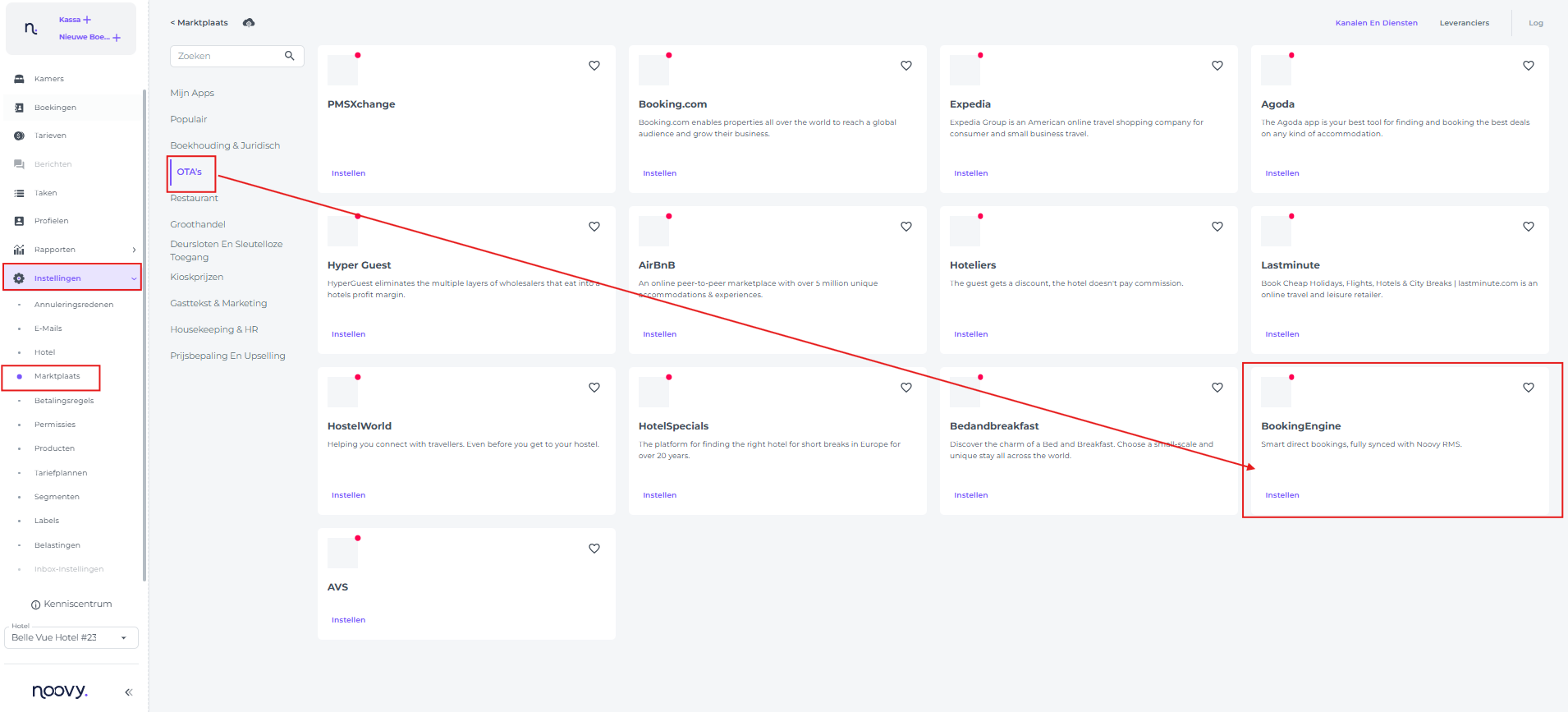Select the Kioskprijzen category
1568x712 pixels.
197,277
